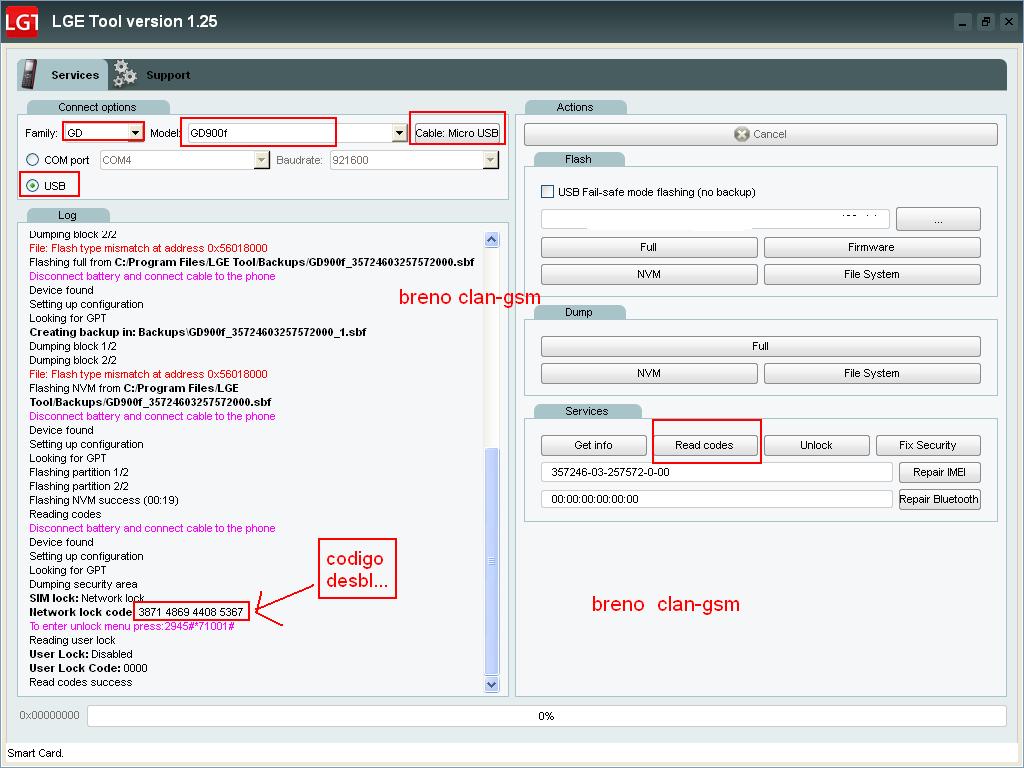Click the browse (...) button
Screen dimensions: 1024x768
point(938,219)
